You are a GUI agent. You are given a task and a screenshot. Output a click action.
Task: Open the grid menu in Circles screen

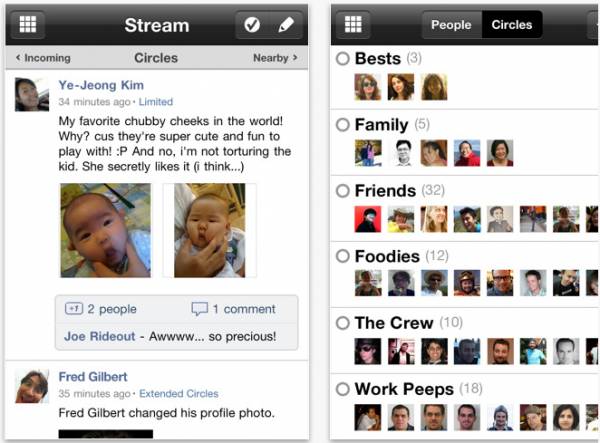(353, 25)
